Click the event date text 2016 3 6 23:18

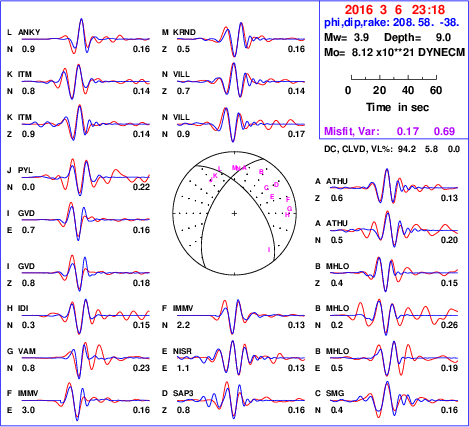(395, 10)
